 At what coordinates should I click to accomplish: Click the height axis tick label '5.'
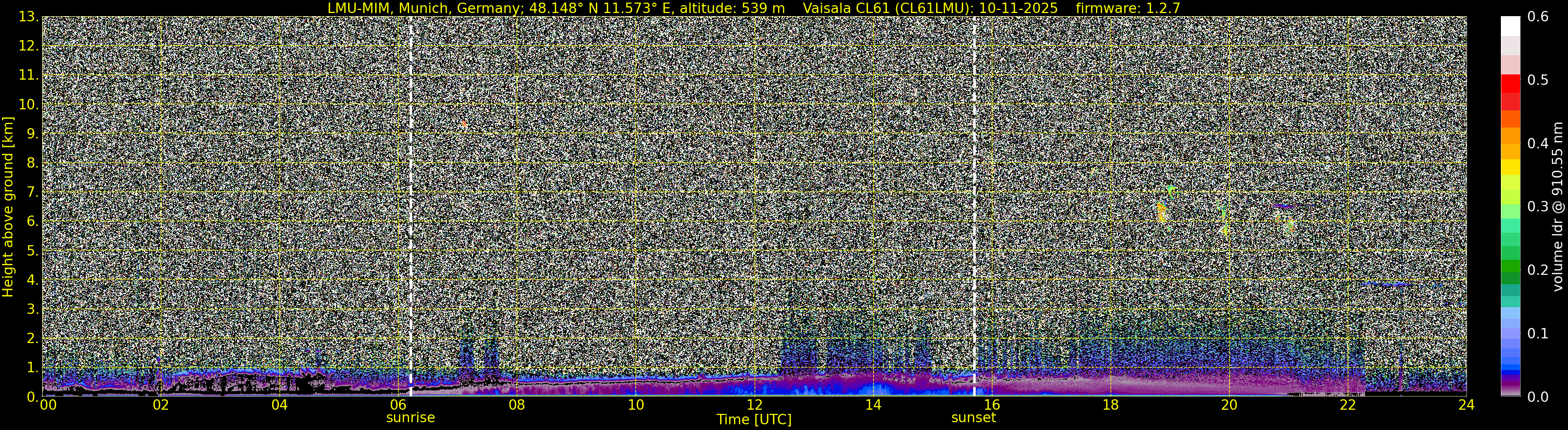coord(32,251)
